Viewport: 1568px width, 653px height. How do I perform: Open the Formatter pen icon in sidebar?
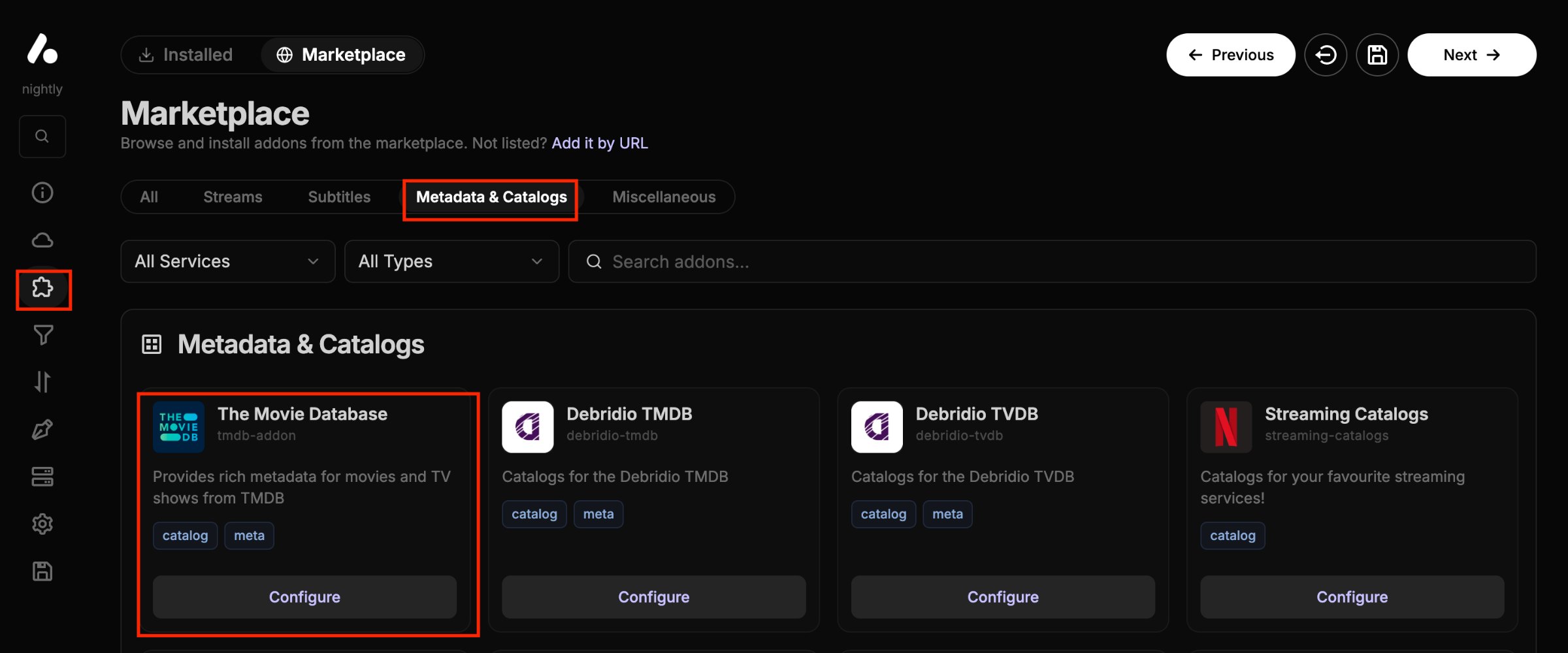(x=42, y=430)
